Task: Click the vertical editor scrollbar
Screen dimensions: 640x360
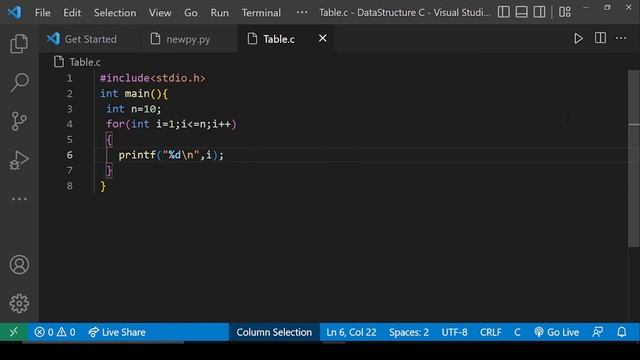Action: [x=633, y=158]
